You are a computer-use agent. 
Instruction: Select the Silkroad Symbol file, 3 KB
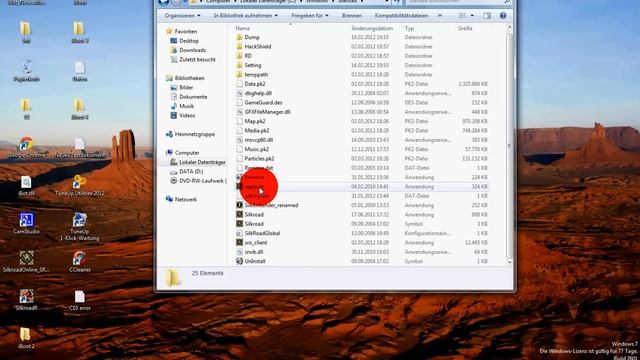tap(254, 224)
